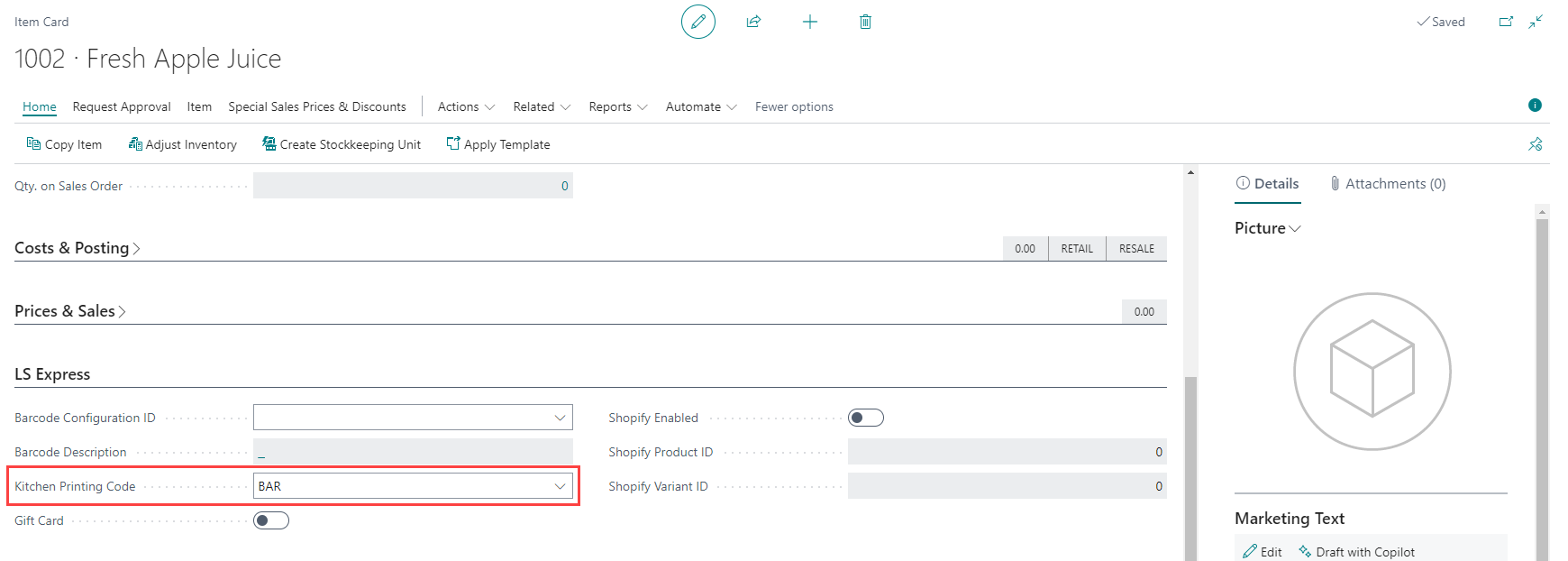Open item card in new window icon
Image resolution: width=1568 pixels, height=561 pixels.
tap(1506, 22)
